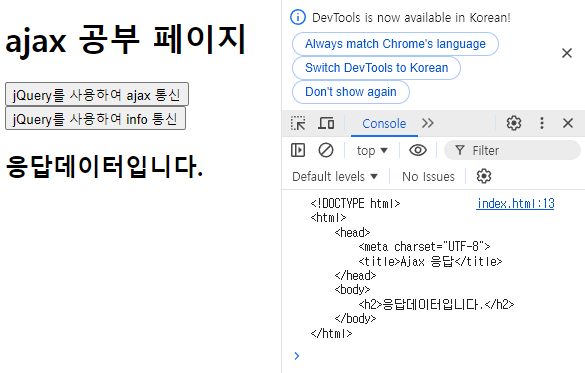This screenshot has width=585, height=373.
Task: Click the <meta charset="UTF-8"> line
Action: point(424,247)
